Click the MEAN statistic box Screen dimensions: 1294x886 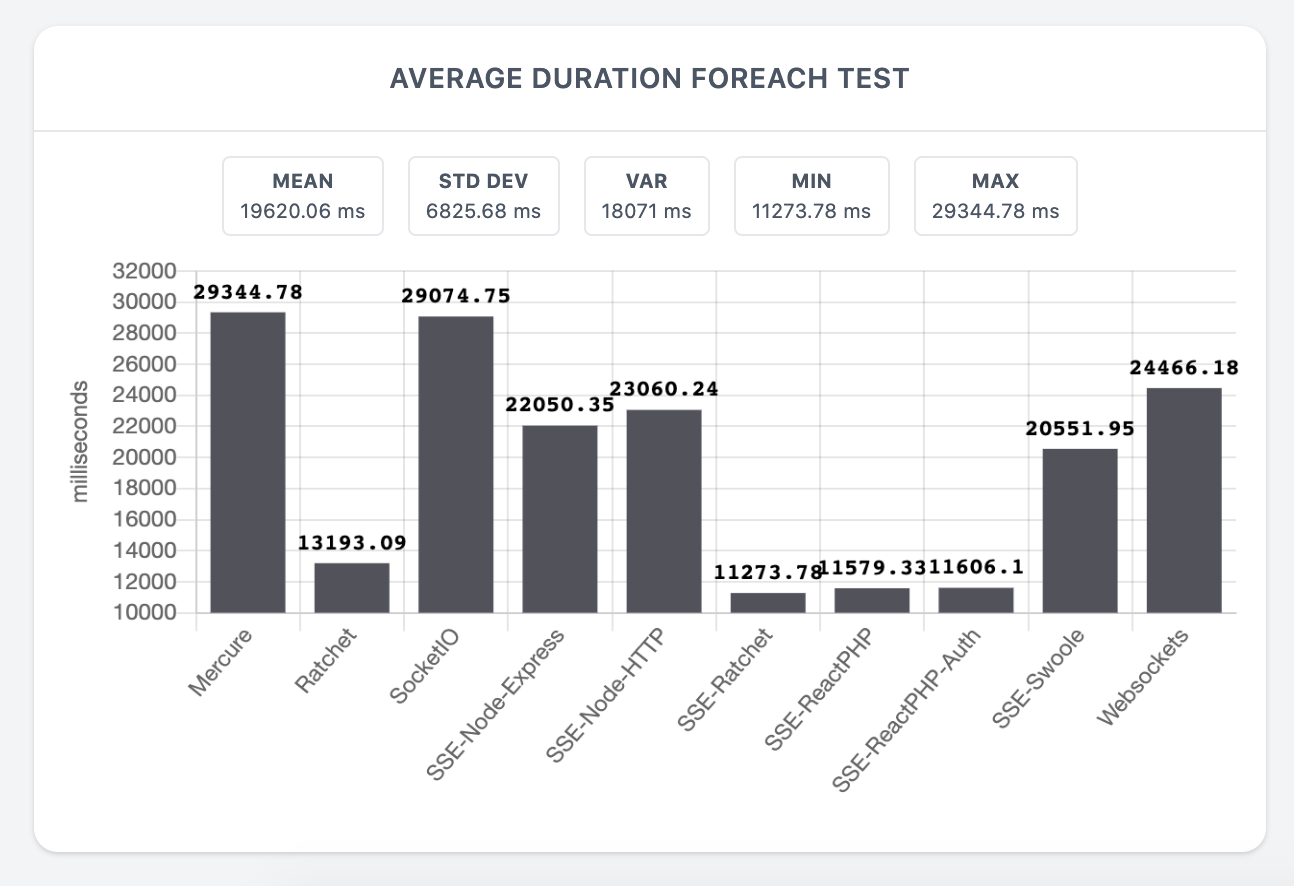tap(302, 196)
